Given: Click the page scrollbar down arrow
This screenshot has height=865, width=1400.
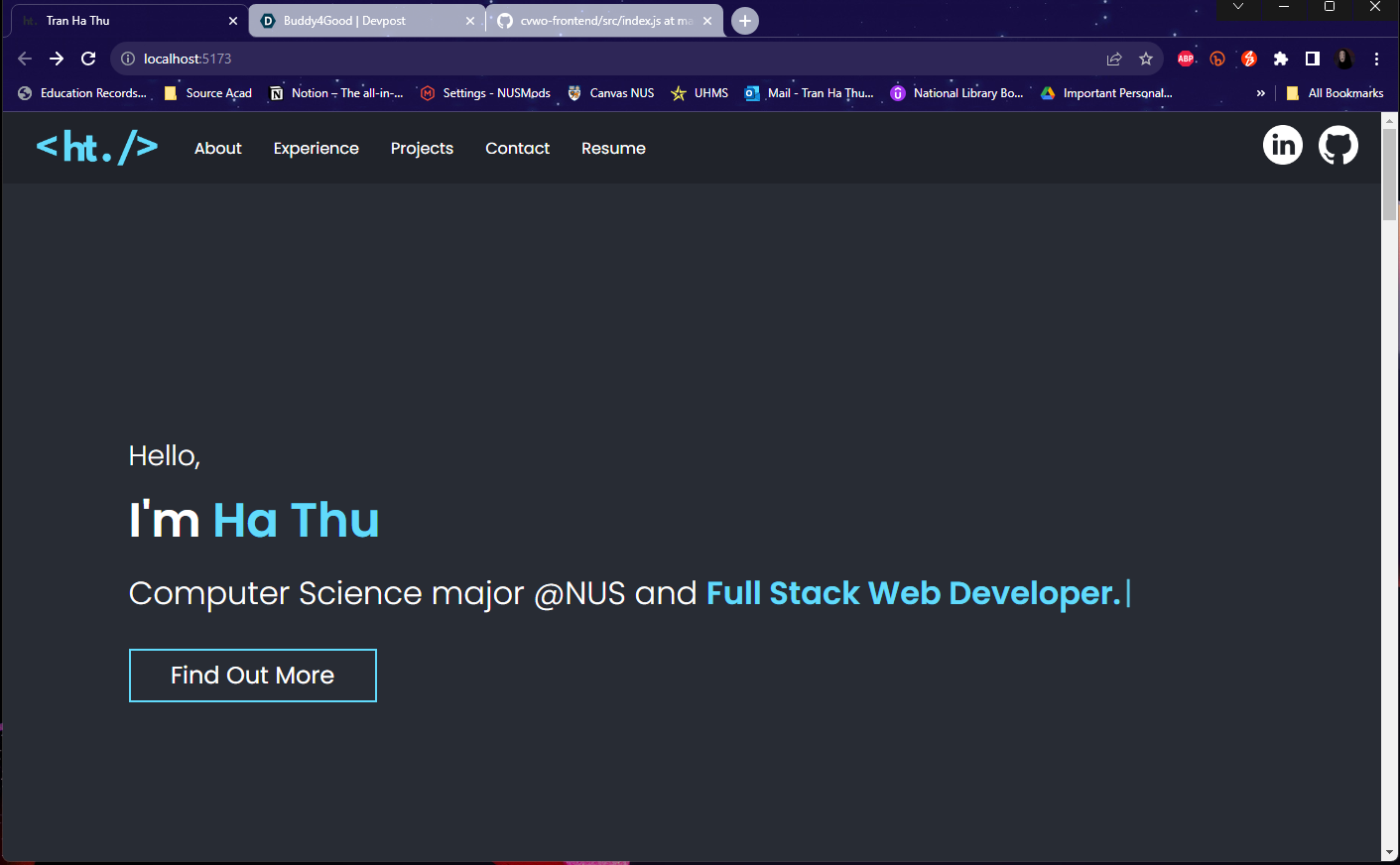Looking at the screenshot, I should pos(1389,853).
